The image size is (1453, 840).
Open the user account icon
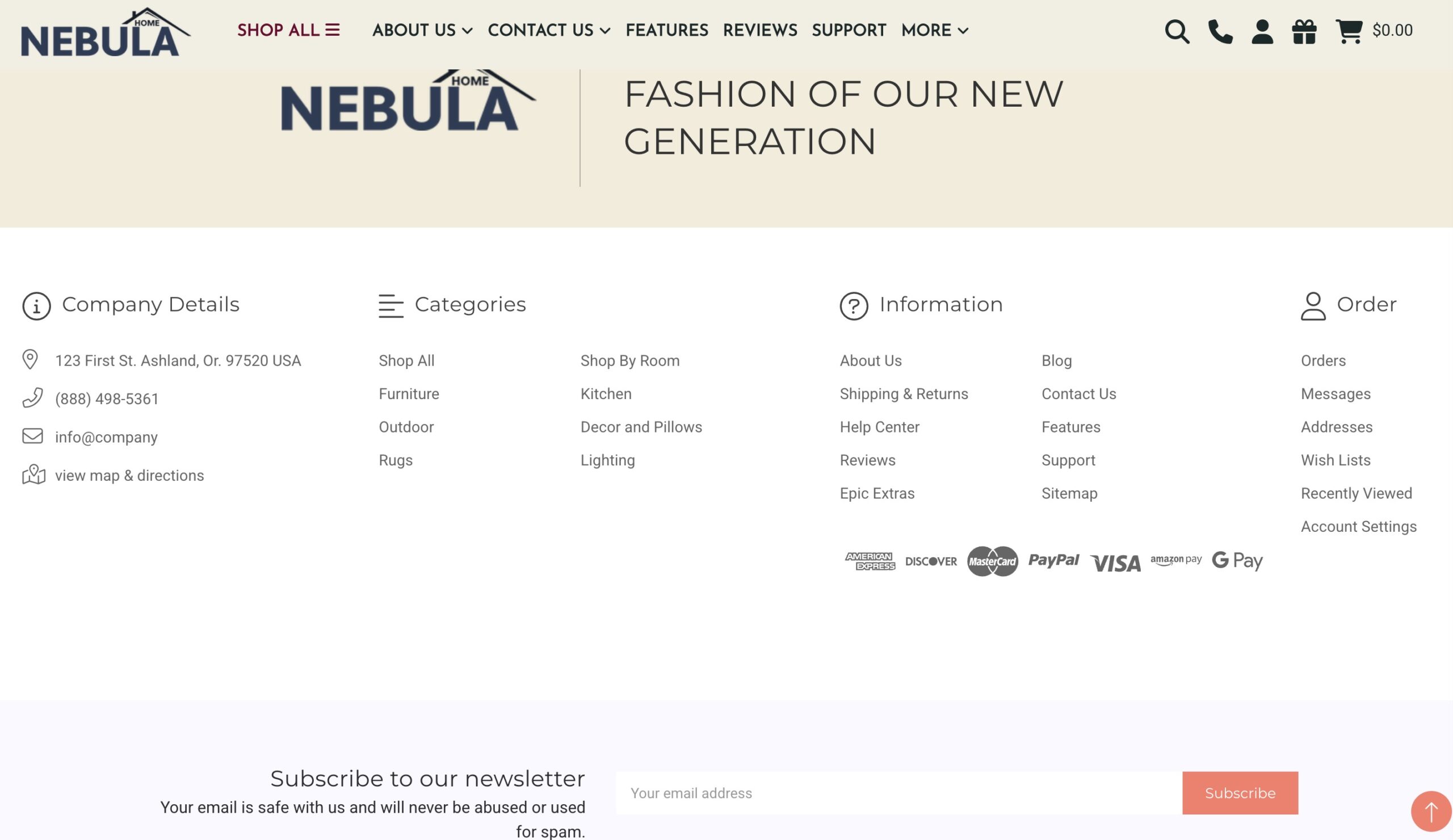click(1262, 31)
